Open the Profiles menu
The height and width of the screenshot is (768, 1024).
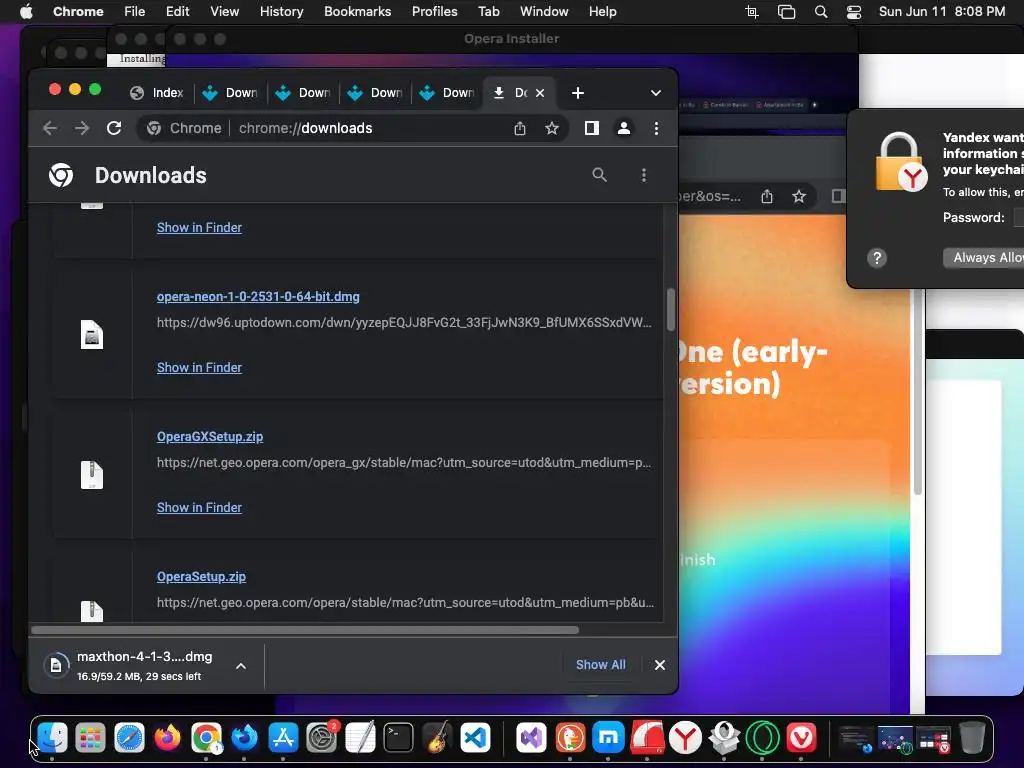[x=434, y=12]
